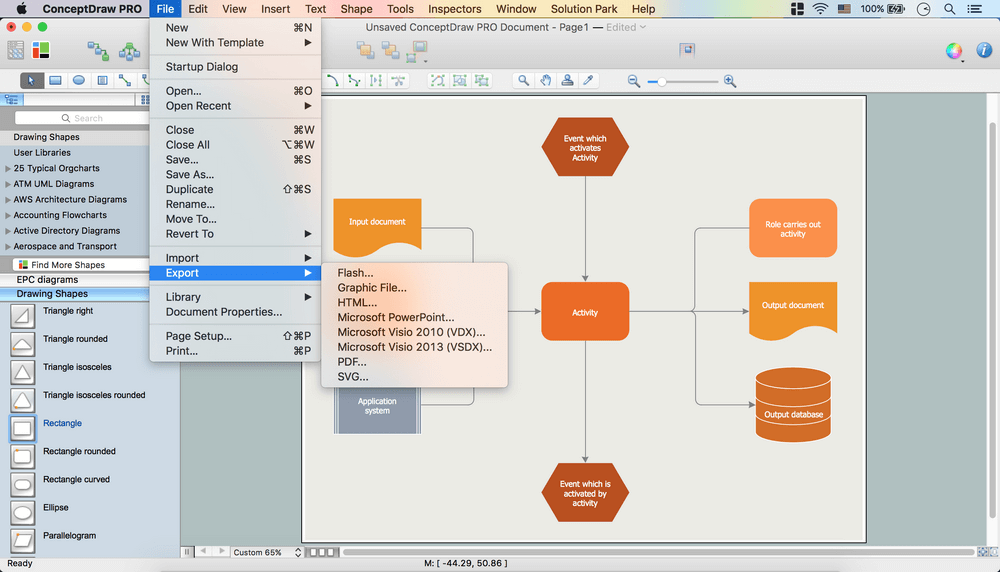
Task: Select the pointer arrow tool
Action: 31,80
